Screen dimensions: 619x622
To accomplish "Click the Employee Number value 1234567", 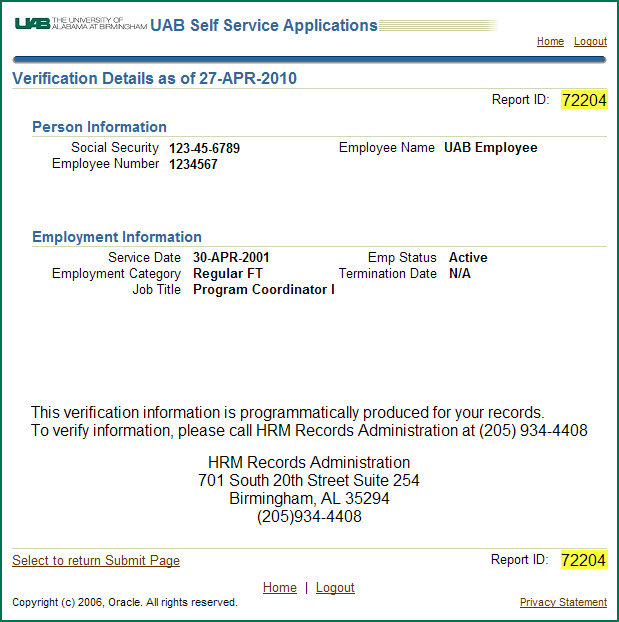I will coord(193,164).
